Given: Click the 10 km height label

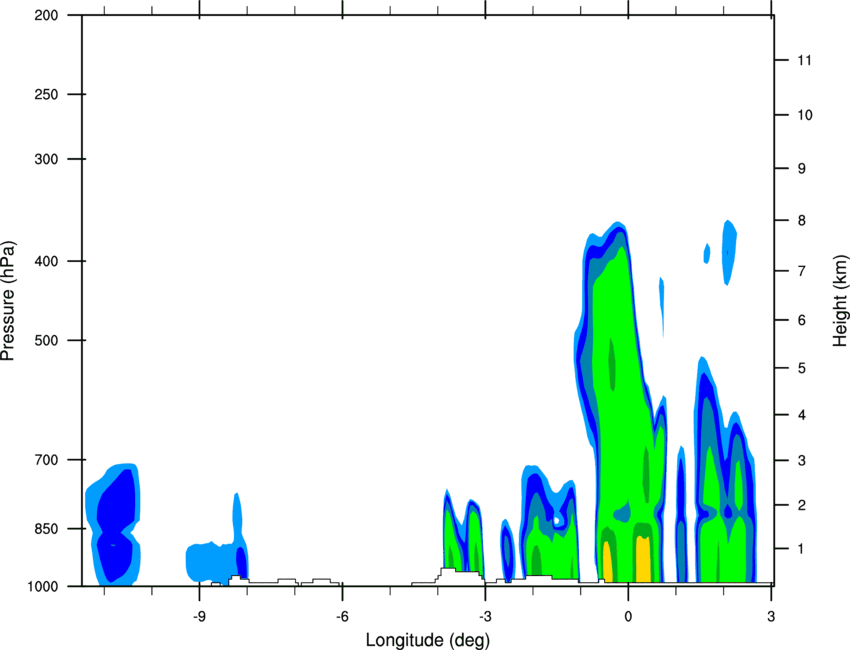Looking at the screenshot, I should tap(804, 115).
